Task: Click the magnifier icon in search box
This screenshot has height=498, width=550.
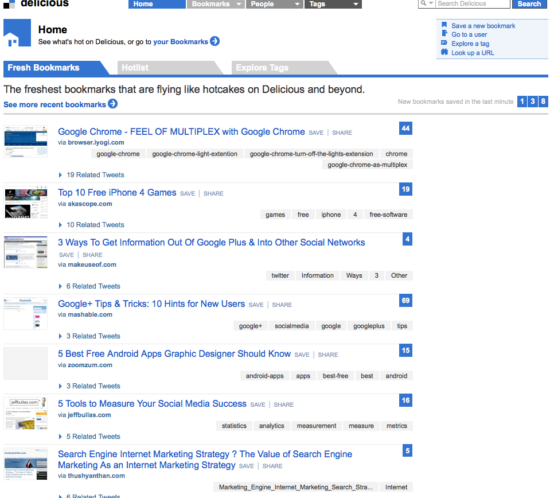Action: [x=423, y=3]
